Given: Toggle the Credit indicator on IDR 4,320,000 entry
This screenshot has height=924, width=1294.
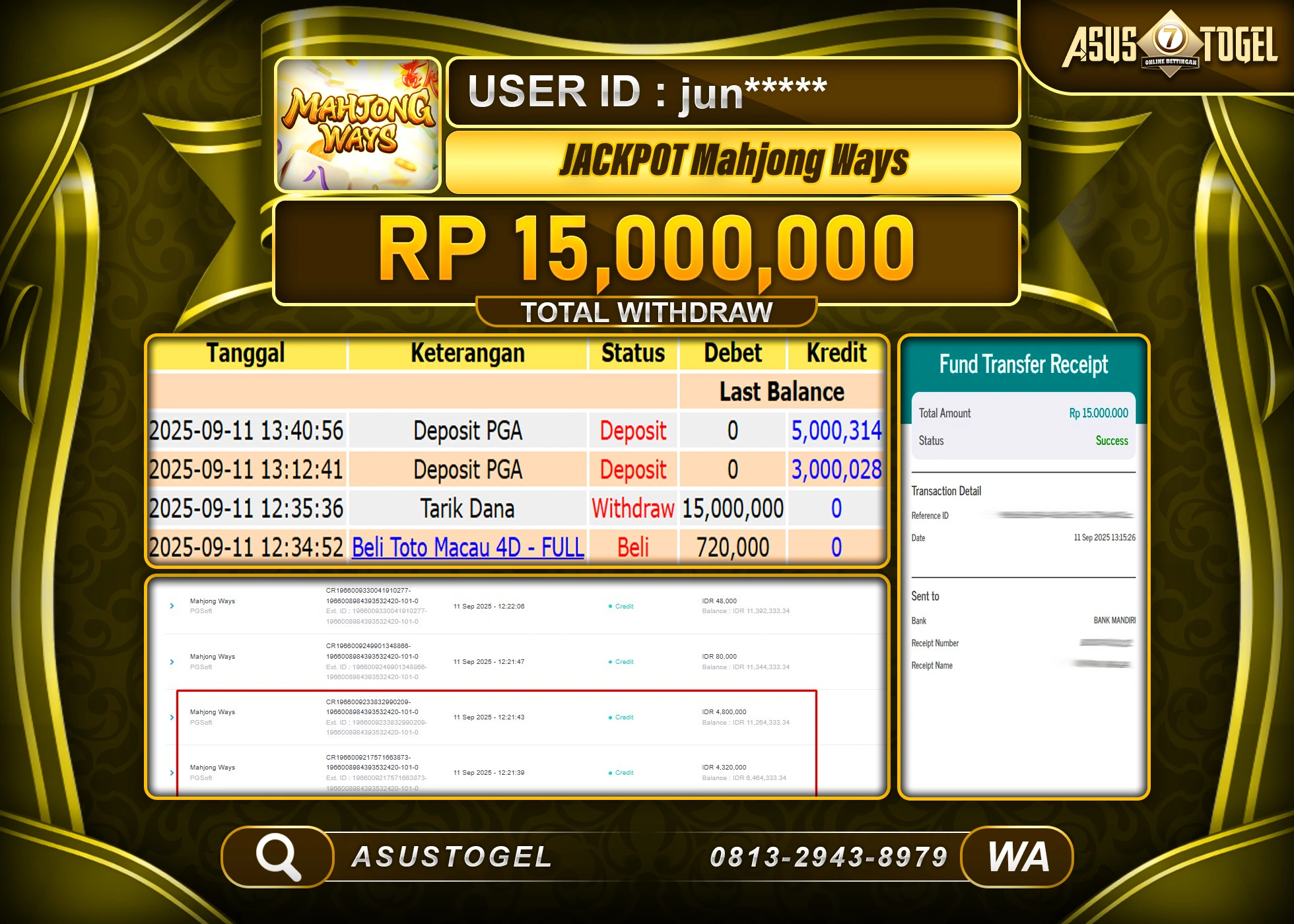Looking at the screenshot, I should pos(611,773).
